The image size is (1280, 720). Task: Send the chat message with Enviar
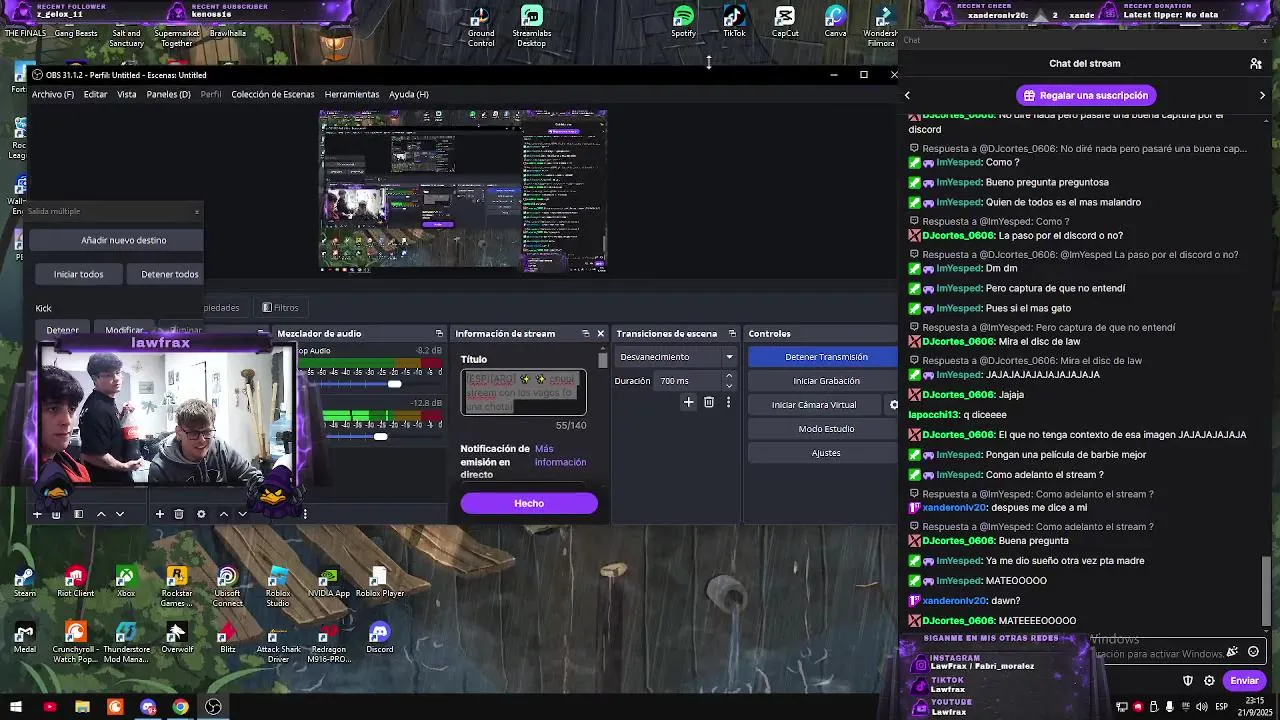tap(1244, 680)
